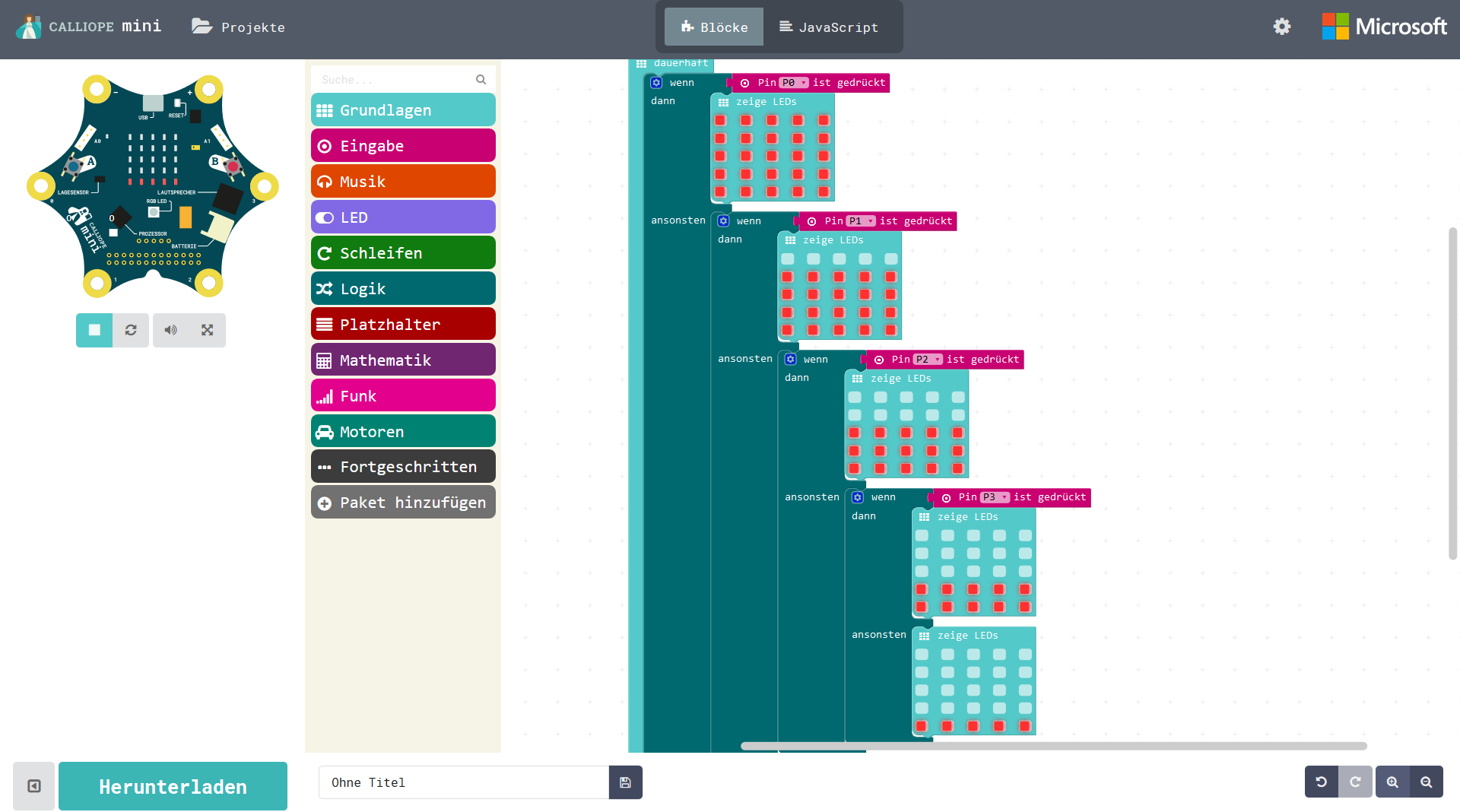1460x812 pixels.
Task: Toggle bottom-left LED in P3 zeige LEDs block
Action: click(x=922, y=607)
